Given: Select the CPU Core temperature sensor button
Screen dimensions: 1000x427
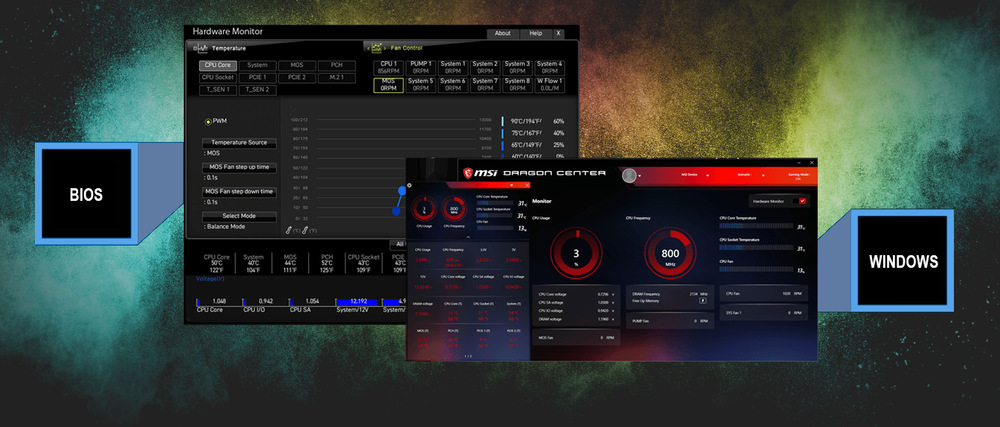Looking at the screenshot, I should (218, 65).
